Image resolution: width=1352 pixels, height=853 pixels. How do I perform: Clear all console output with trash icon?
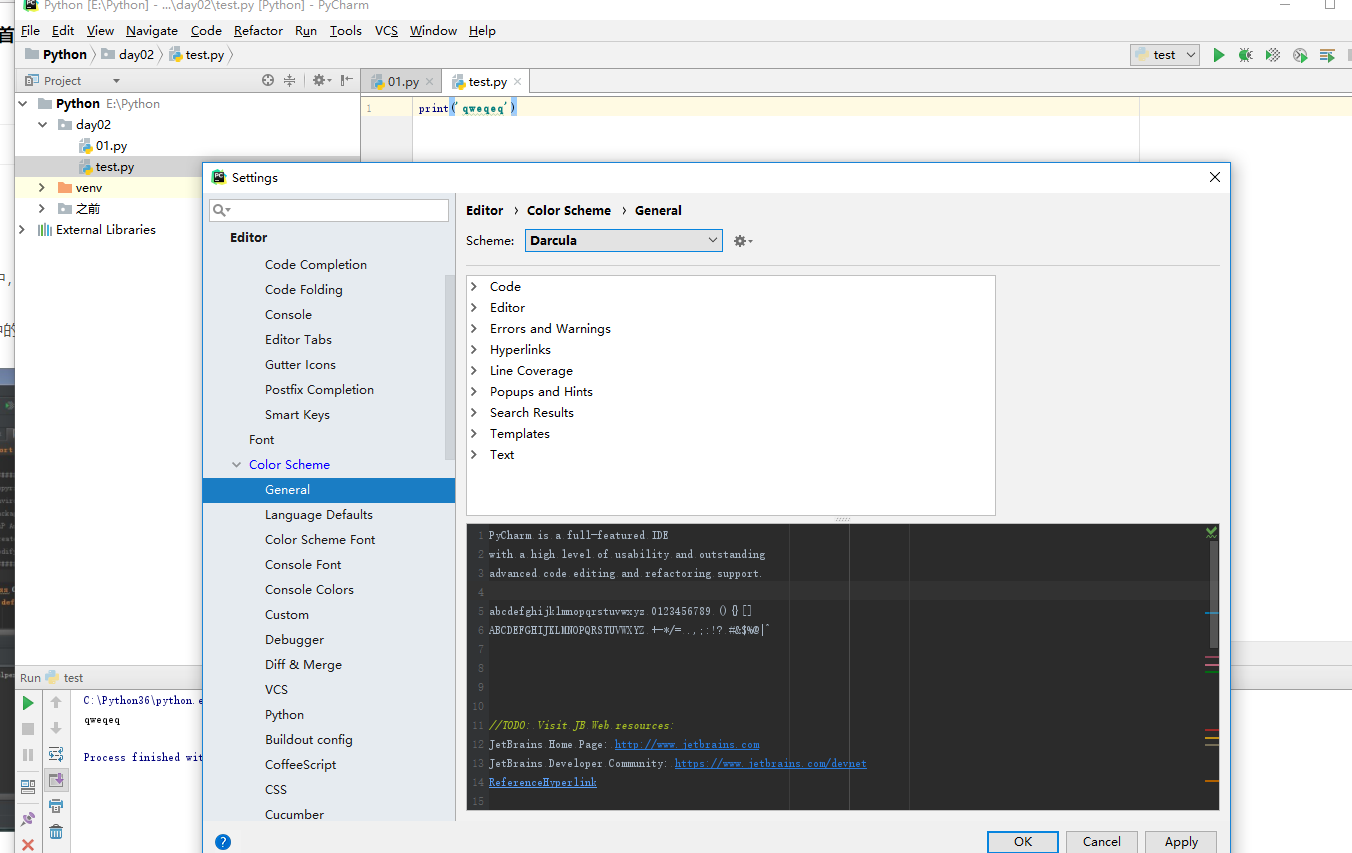coord(56,832)
